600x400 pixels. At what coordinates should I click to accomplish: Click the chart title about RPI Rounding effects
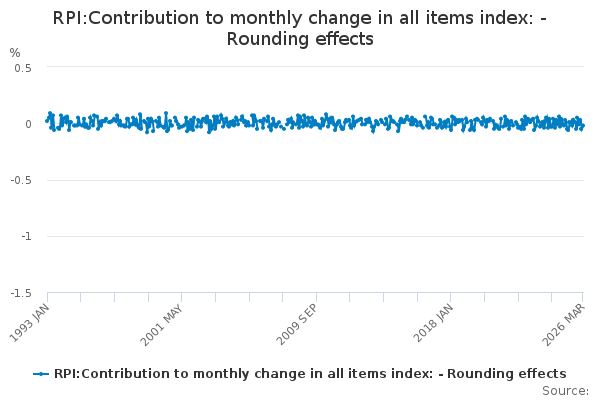coord(300,29)
